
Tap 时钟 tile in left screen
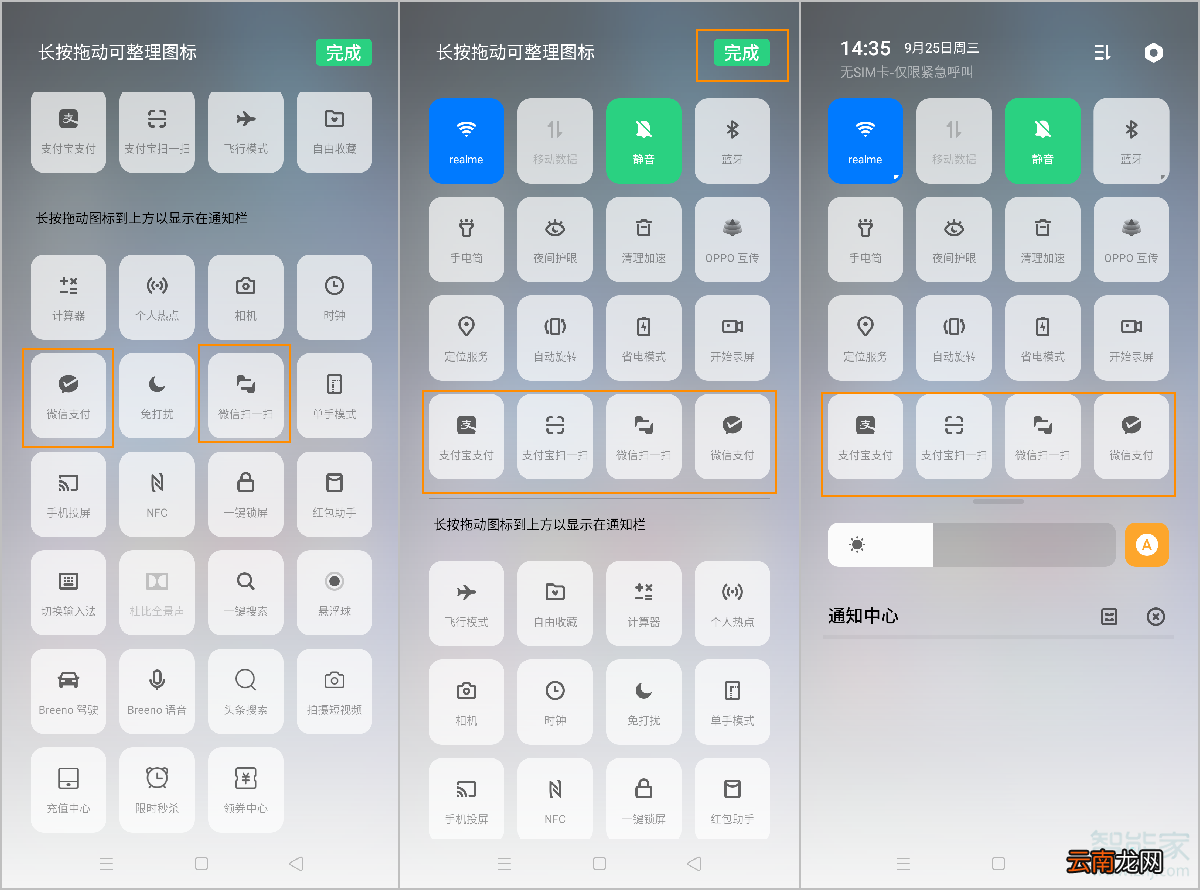point(334,298)
